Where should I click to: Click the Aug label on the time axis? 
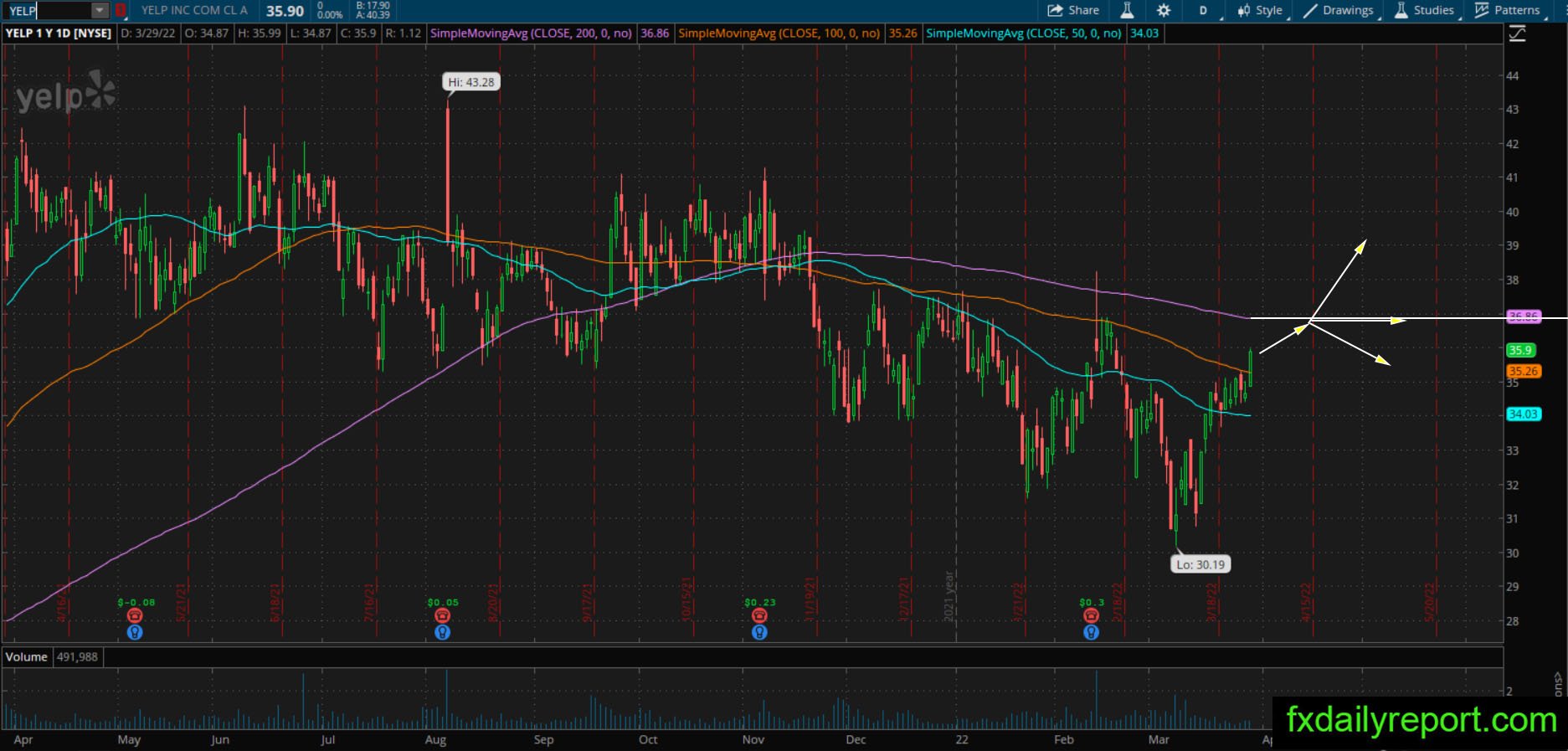click(435, 739)
